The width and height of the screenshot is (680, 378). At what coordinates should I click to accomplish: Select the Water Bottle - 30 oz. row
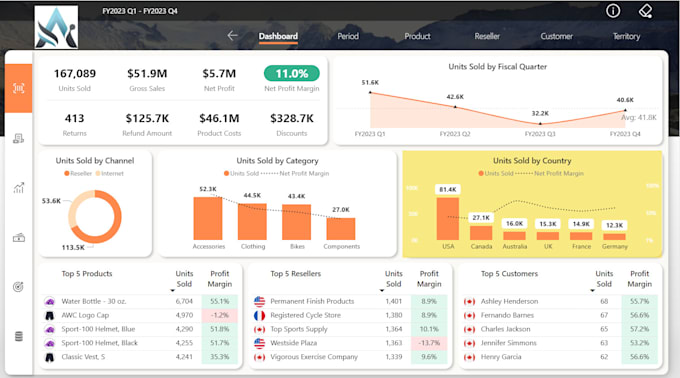(140, 301)
